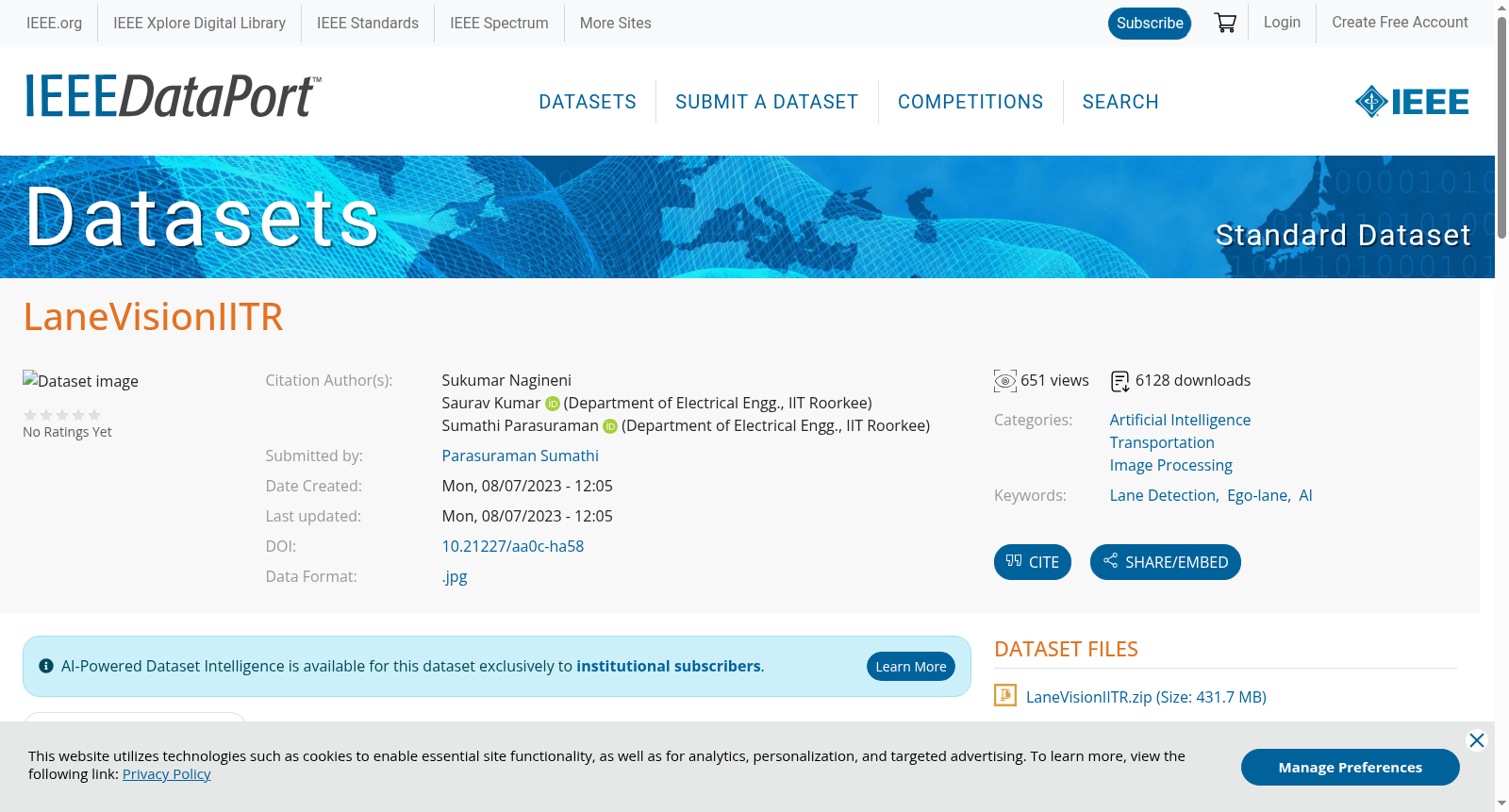This screenshot has width=1509, height=812.
Task: Click the IEEE diamond logo
Action: [x=1412, y=102]
